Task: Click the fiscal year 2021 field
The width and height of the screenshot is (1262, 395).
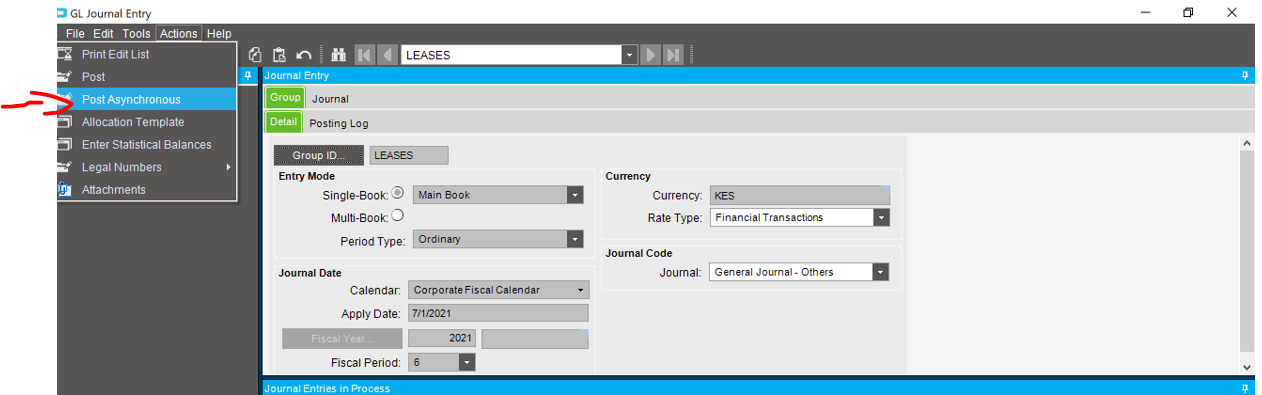Action: [441, 339]
